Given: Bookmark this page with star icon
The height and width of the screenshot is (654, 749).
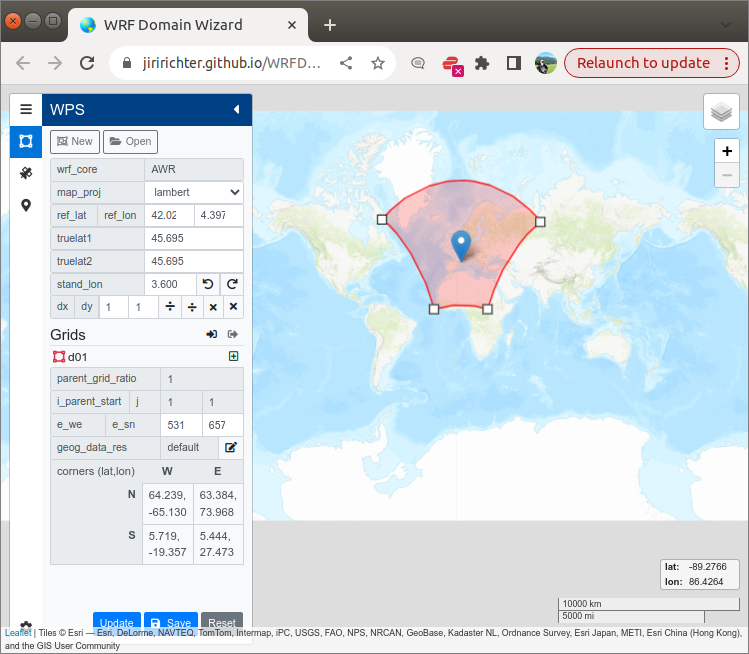Looking at the screenshot, I should (378, 63).
